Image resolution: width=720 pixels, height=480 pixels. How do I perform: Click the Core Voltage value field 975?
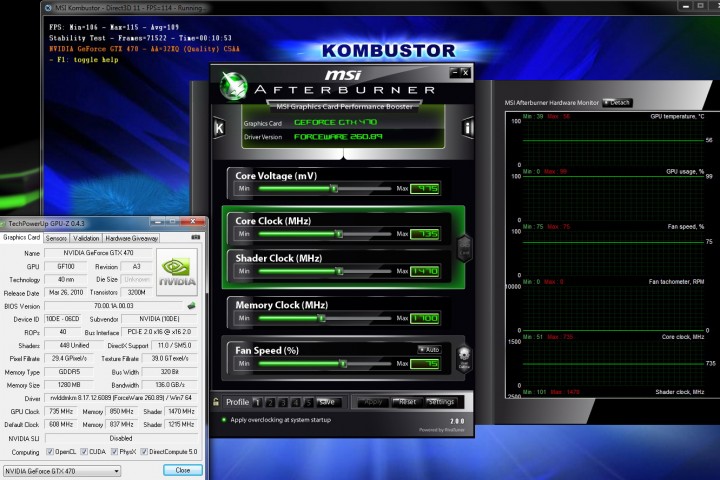[425, 188]
